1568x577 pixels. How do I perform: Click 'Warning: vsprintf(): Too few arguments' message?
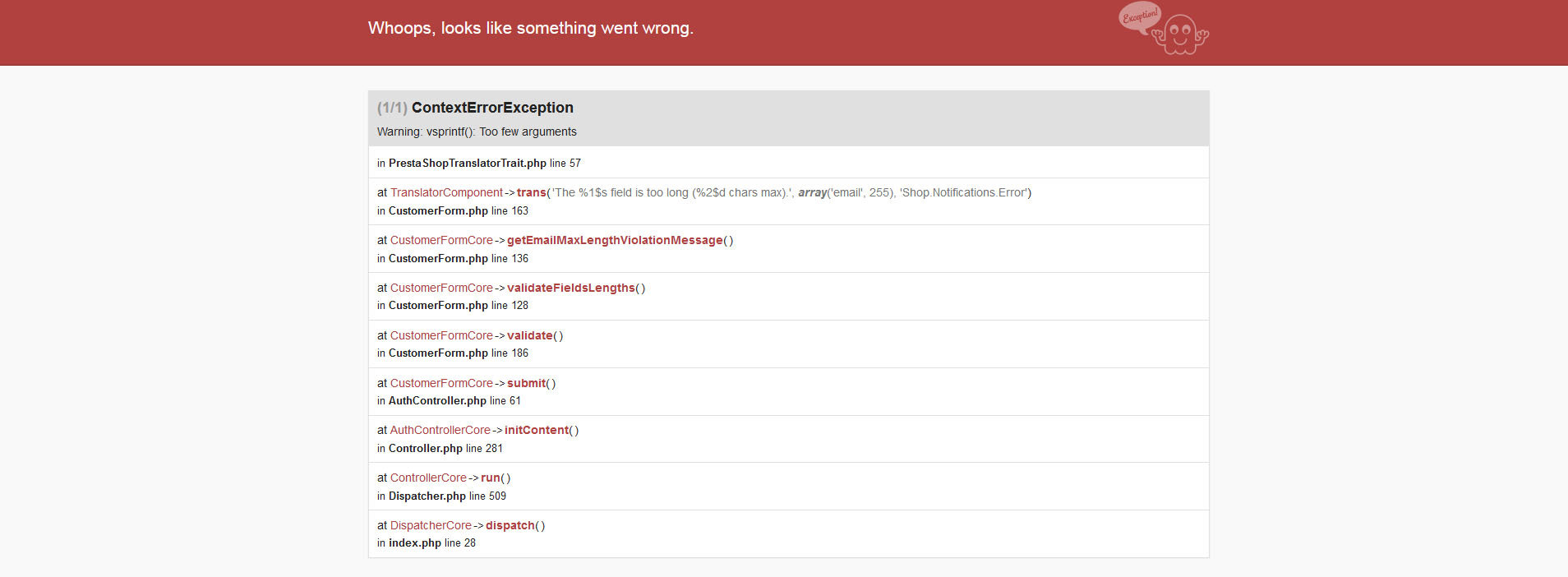coord(477,132)
